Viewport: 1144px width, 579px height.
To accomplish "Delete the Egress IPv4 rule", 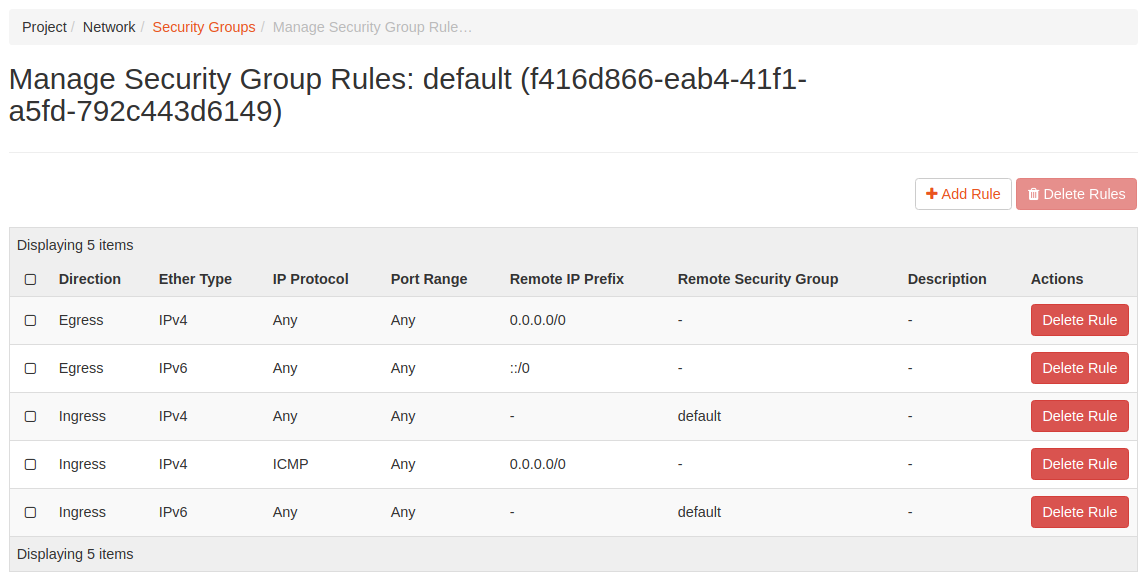I will click(1079, 320).
